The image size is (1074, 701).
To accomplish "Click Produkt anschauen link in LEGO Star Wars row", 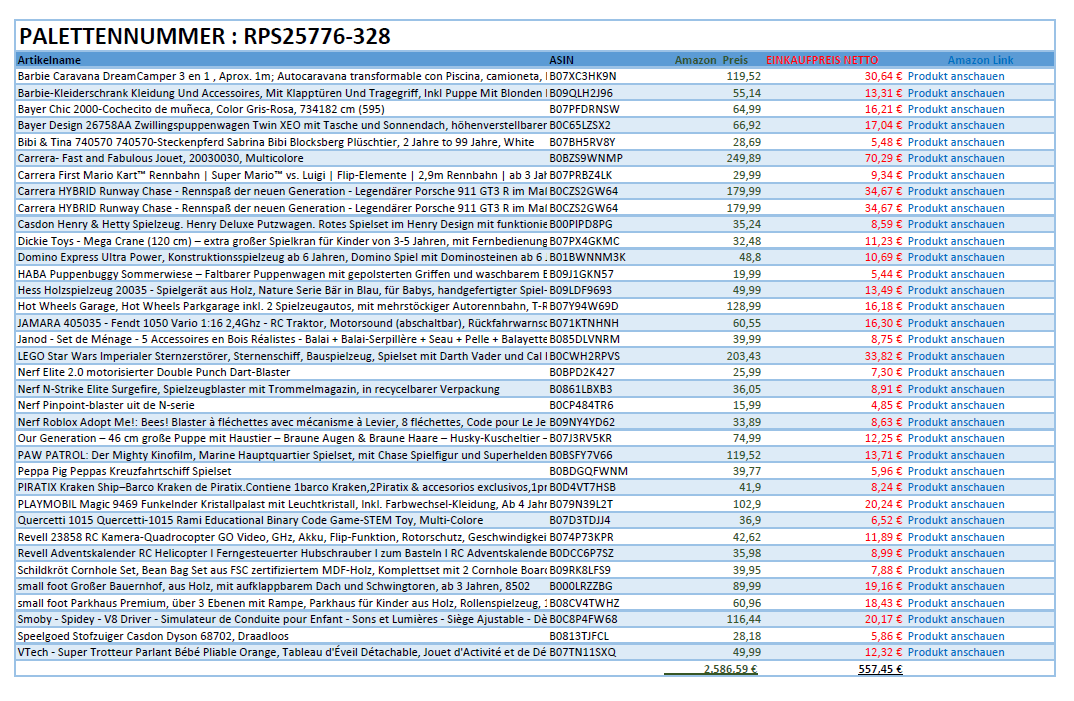I will point(955,356).
